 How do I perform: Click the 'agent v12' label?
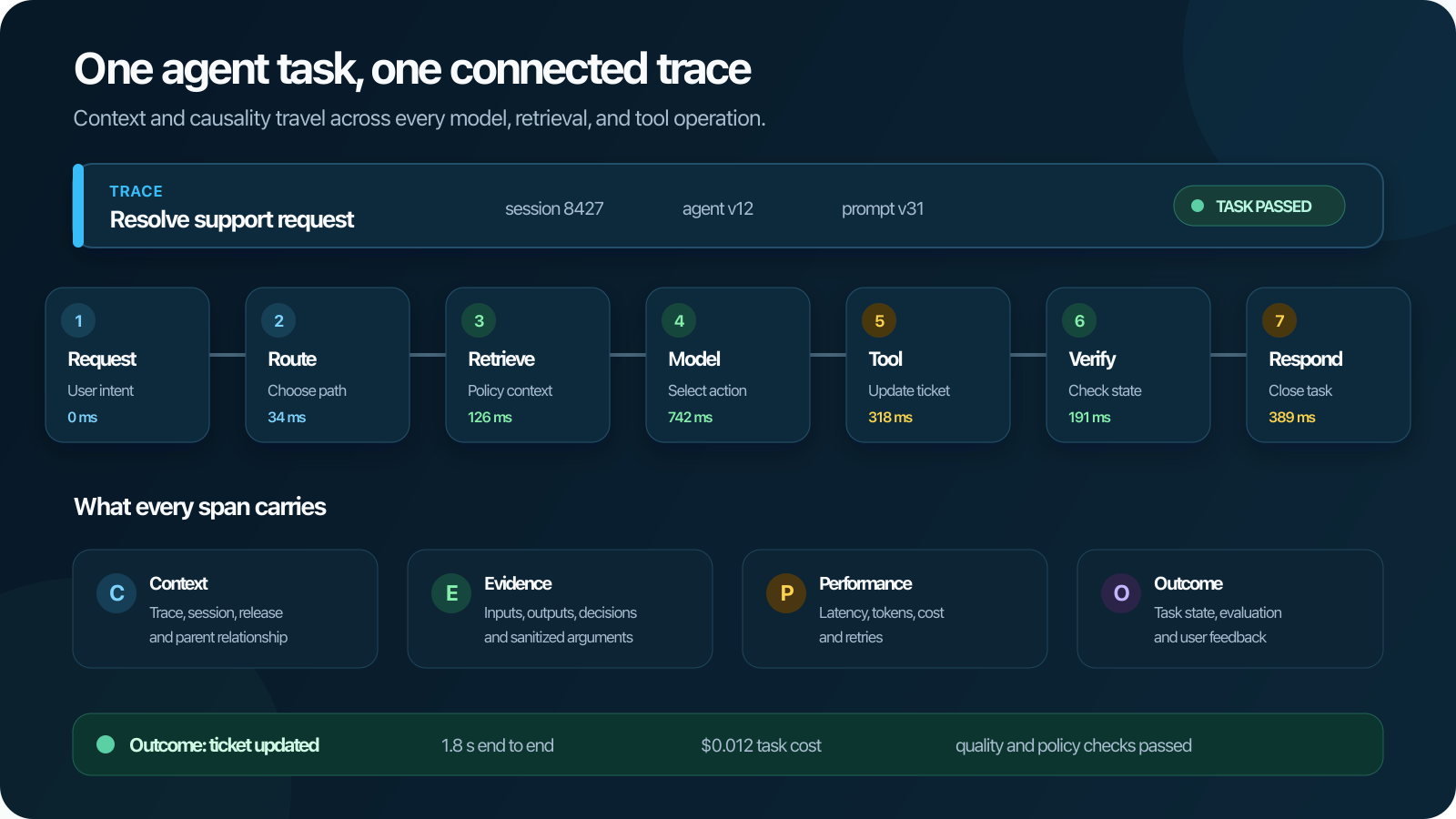718,208
